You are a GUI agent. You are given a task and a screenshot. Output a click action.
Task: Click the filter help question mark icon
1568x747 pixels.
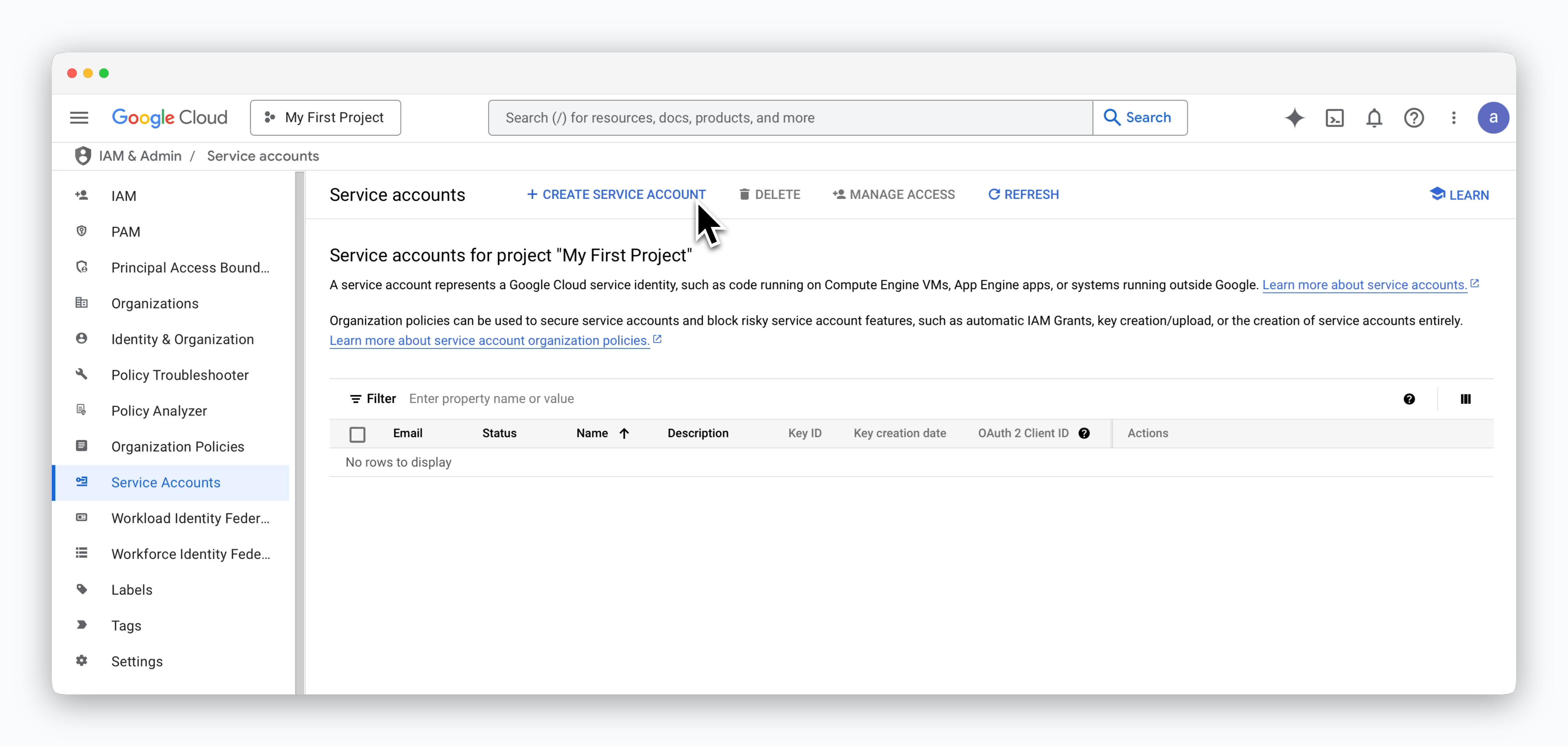tap(1409, 399)
